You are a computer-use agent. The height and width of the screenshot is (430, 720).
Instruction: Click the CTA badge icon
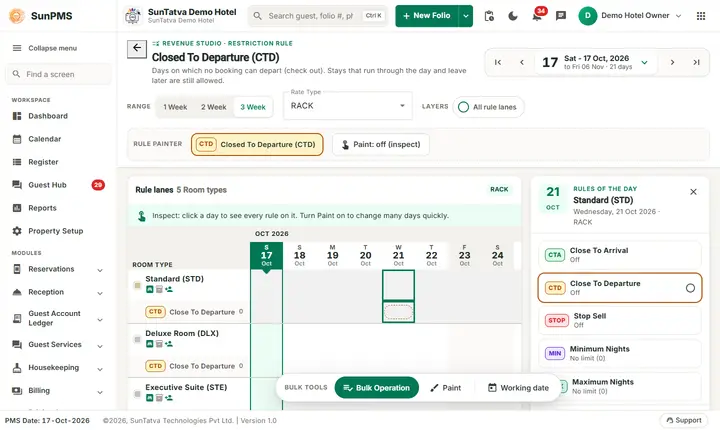tap(554, 255)
